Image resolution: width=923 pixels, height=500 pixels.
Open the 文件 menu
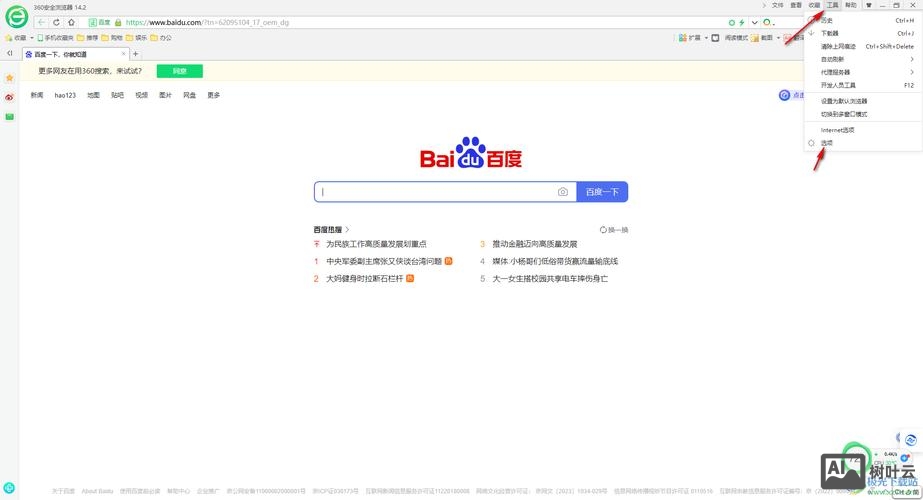pos(778,5)
